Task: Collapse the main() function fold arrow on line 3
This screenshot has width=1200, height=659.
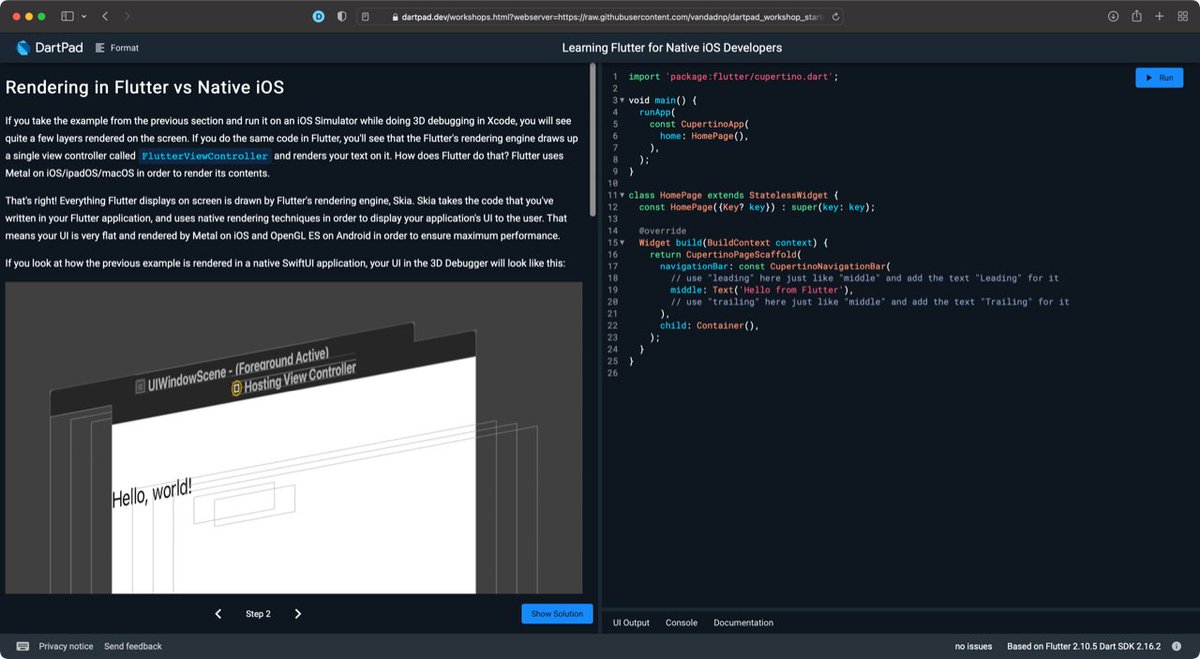Action: pos(622,100)
